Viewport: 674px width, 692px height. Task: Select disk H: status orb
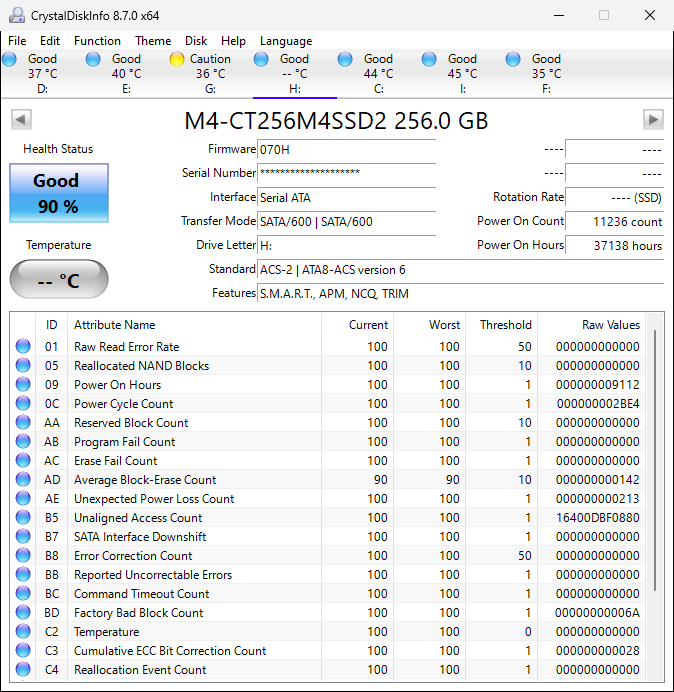tap(261, 59)
